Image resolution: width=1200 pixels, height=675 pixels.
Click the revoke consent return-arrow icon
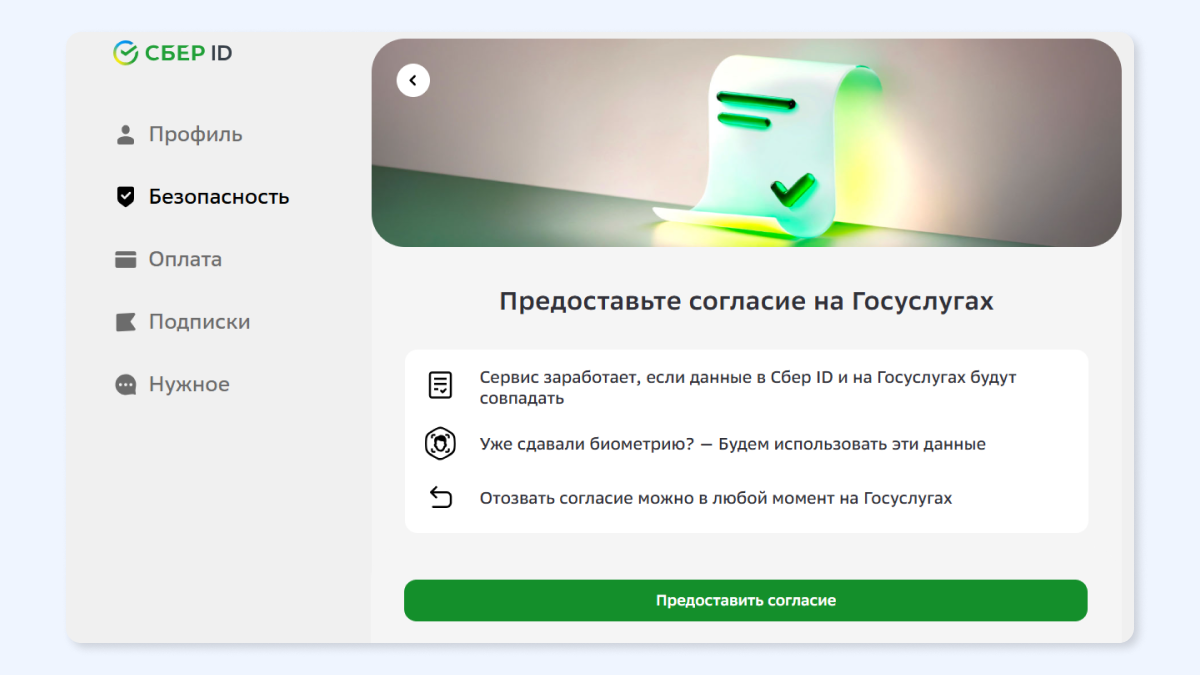pos(440,497)
